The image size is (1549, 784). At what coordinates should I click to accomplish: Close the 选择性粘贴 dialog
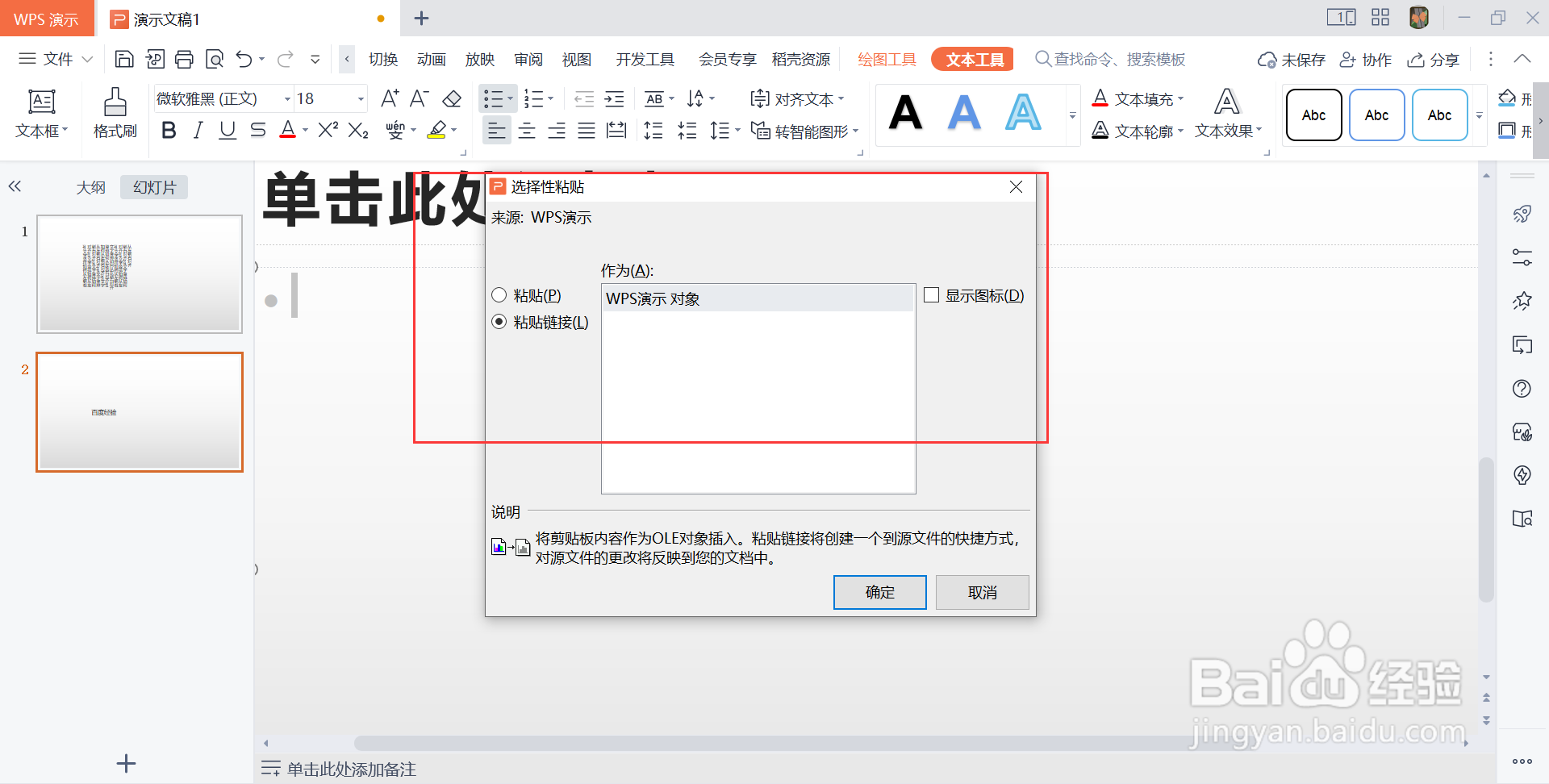coord(1016,186)
